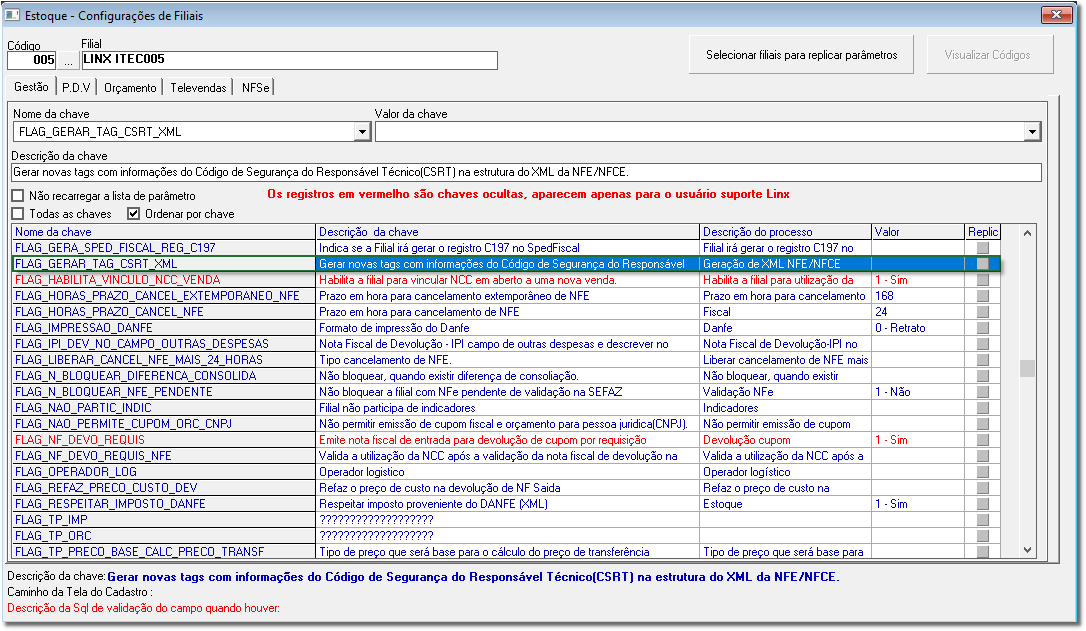Click the window icon beside the Estoque title
Screen dimensions: 1086x631
point(12,15)
